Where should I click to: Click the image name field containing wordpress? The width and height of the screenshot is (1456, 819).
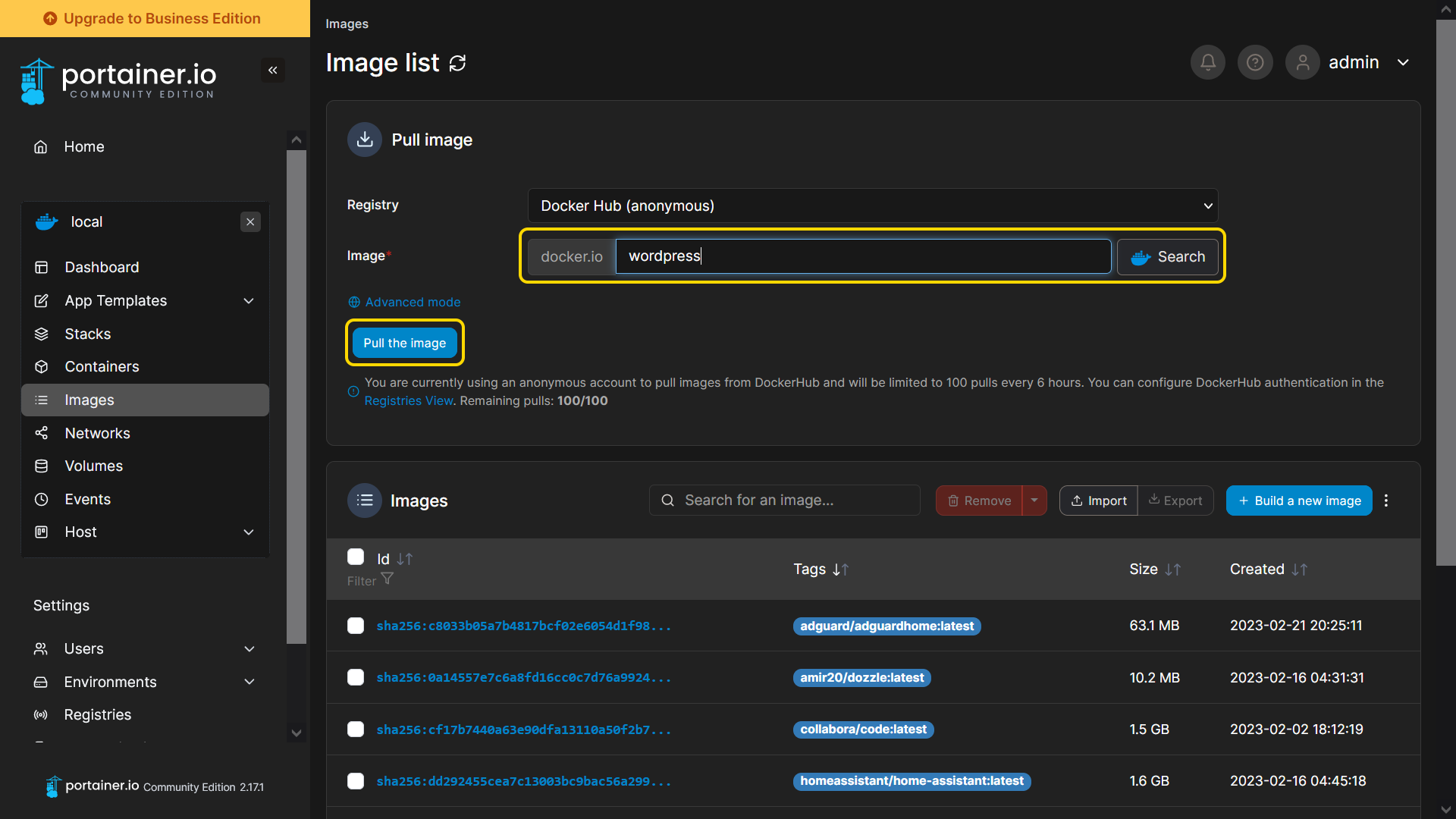[863, 256]
